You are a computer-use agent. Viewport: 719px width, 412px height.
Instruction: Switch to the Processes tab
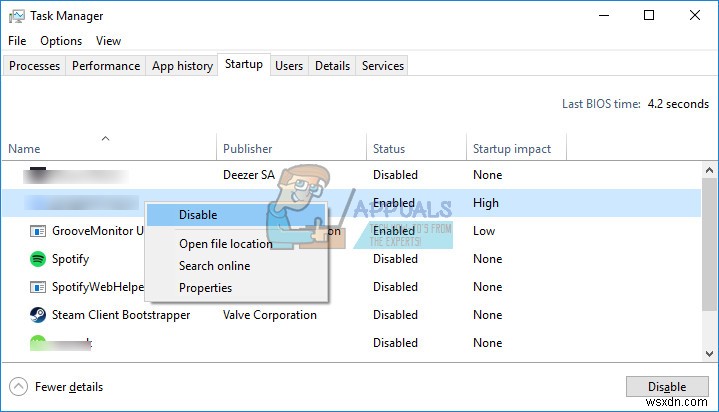point(34,66)
